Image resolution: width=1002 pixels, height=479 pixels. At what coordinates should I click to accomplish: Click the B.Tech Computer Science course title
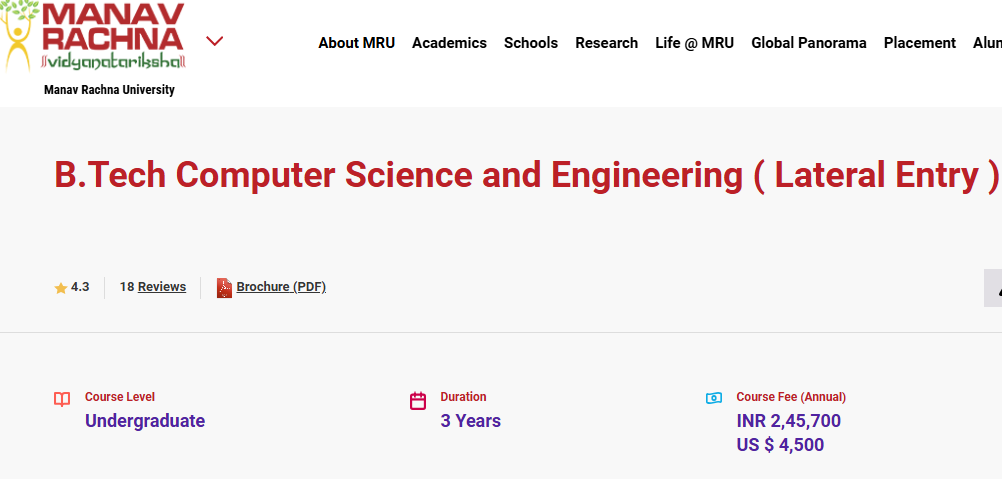pyautogui.click(x=527, y=174)
